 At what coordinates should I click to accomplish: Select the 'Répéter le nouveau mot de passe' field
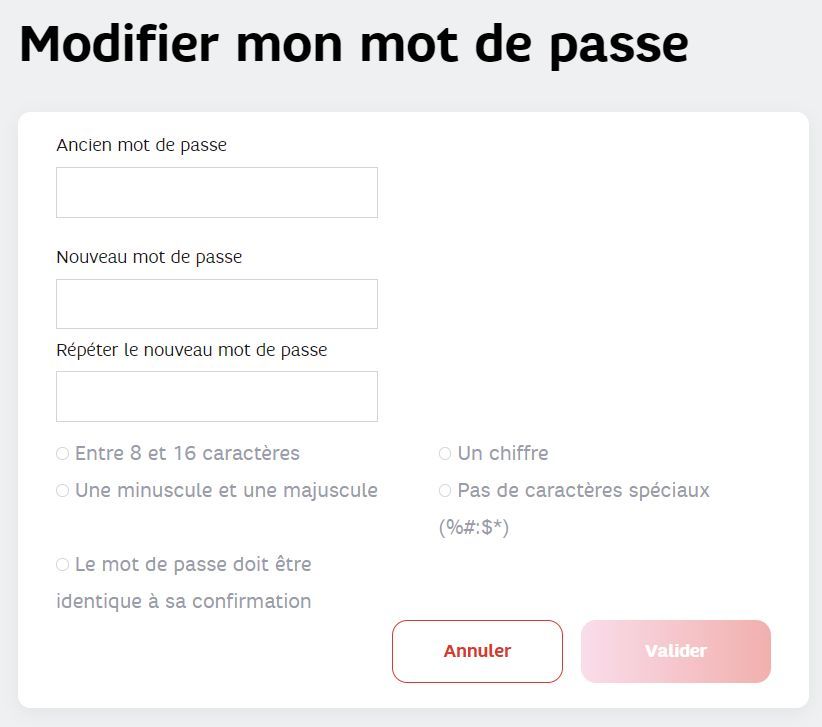tap(216, 396)
